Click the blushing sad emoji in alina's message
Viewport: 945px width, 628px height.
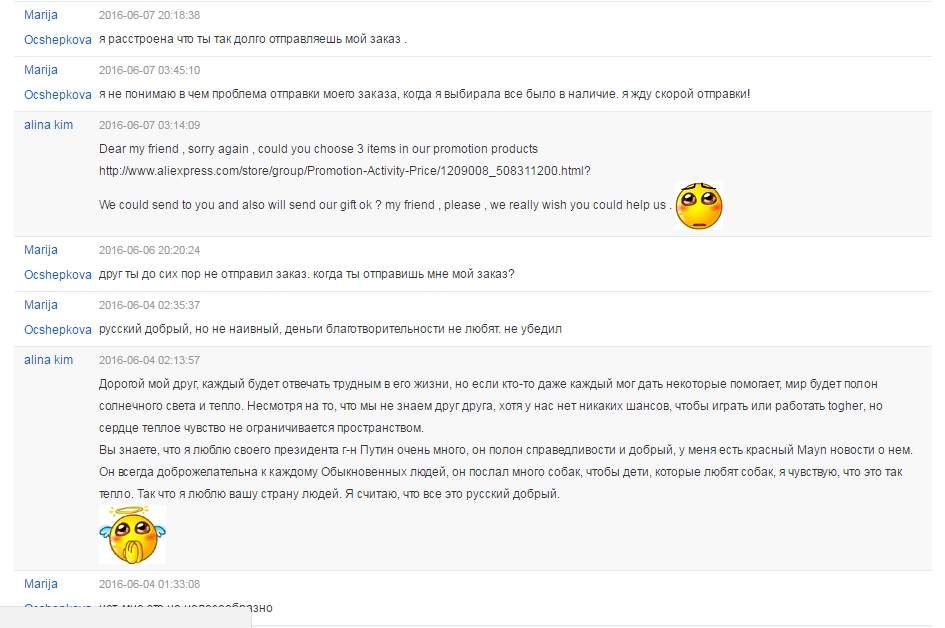coord(699,206)
